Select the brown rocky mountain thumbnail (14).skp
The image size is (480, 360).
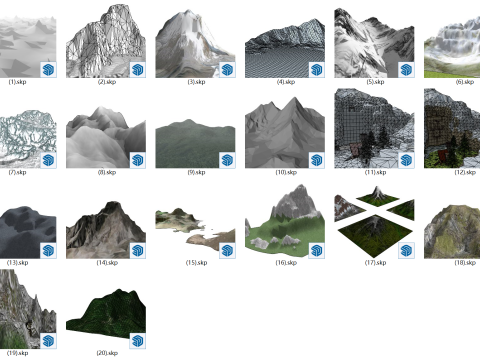106,230
